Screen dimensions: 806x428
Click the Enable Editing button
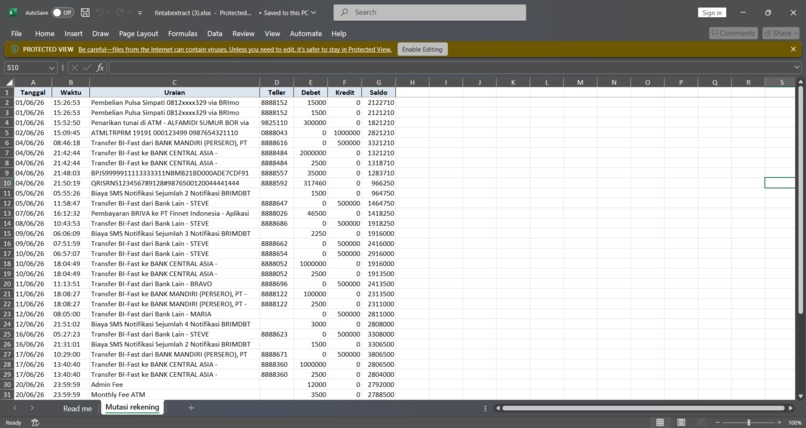click(422, 49)
